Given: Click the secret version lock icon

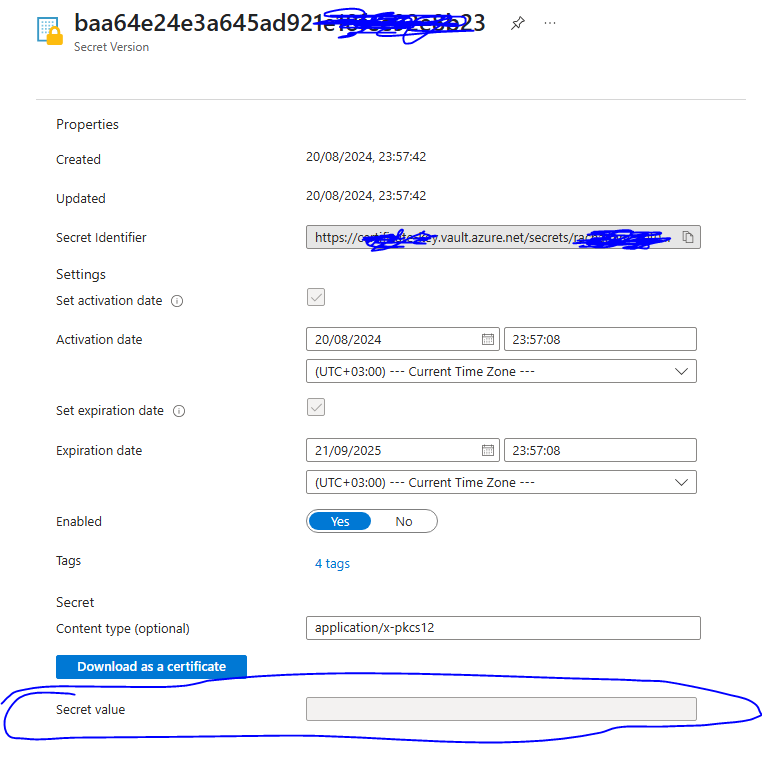Looking at the screenshot, I should click(x=51, y=31).
